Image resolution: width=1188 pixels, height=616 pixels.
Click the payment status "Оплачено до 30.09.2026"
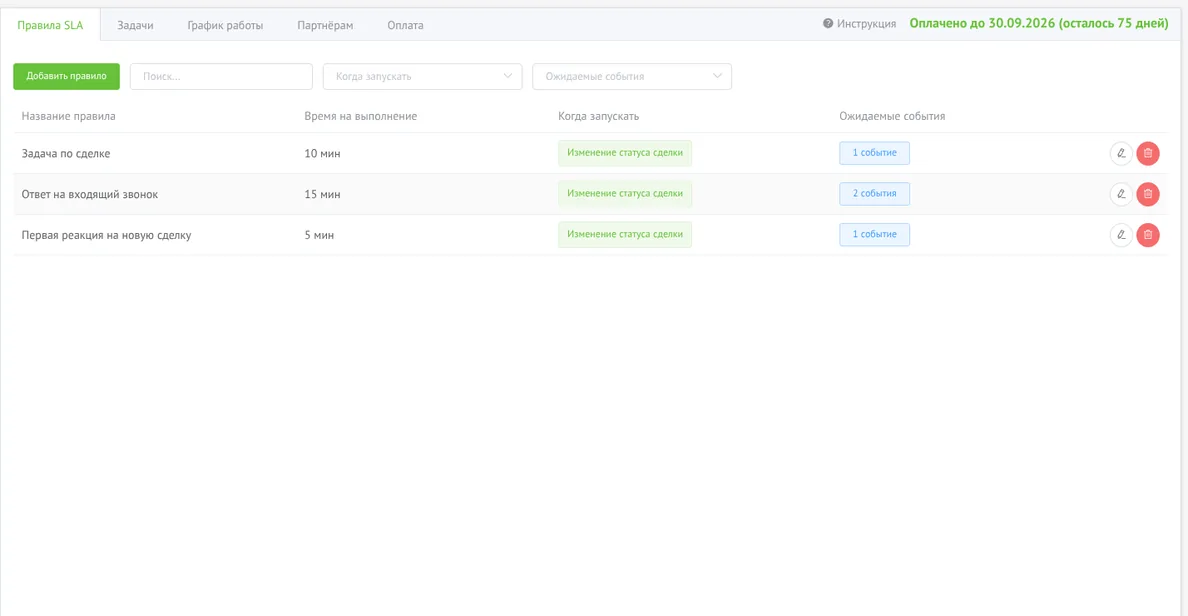(x=1039, y=23)
